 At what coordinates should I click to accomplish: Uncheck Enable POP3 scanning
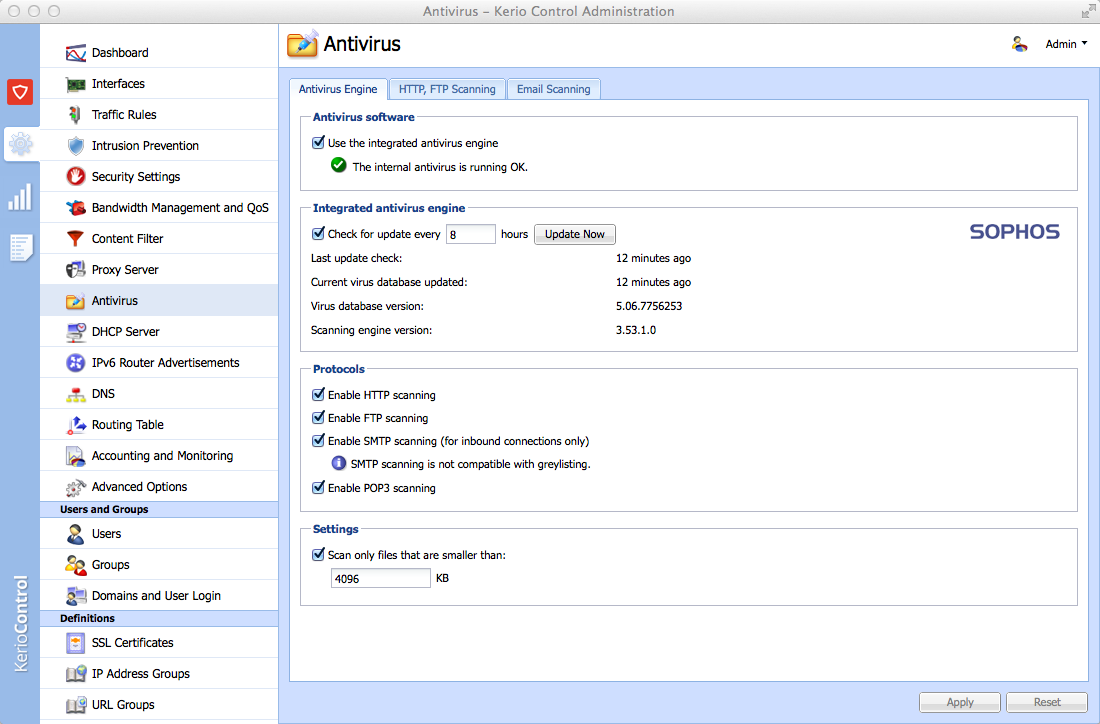pyautogui.click(x=318, y=488)
